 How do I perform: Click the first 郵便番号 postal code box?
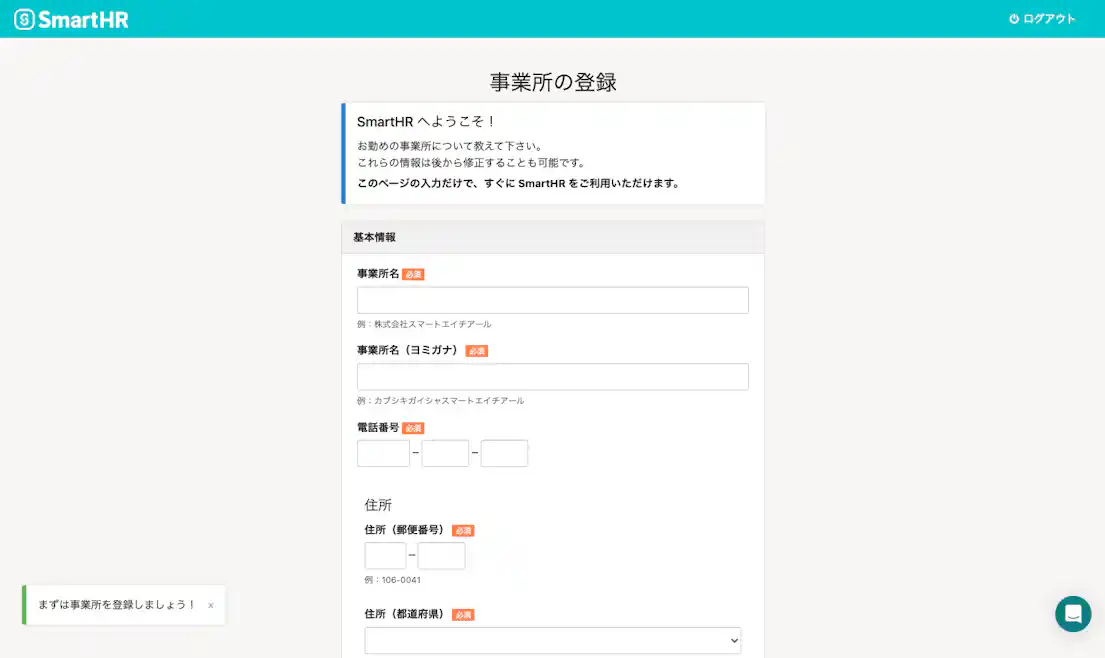tap(385, 555)
